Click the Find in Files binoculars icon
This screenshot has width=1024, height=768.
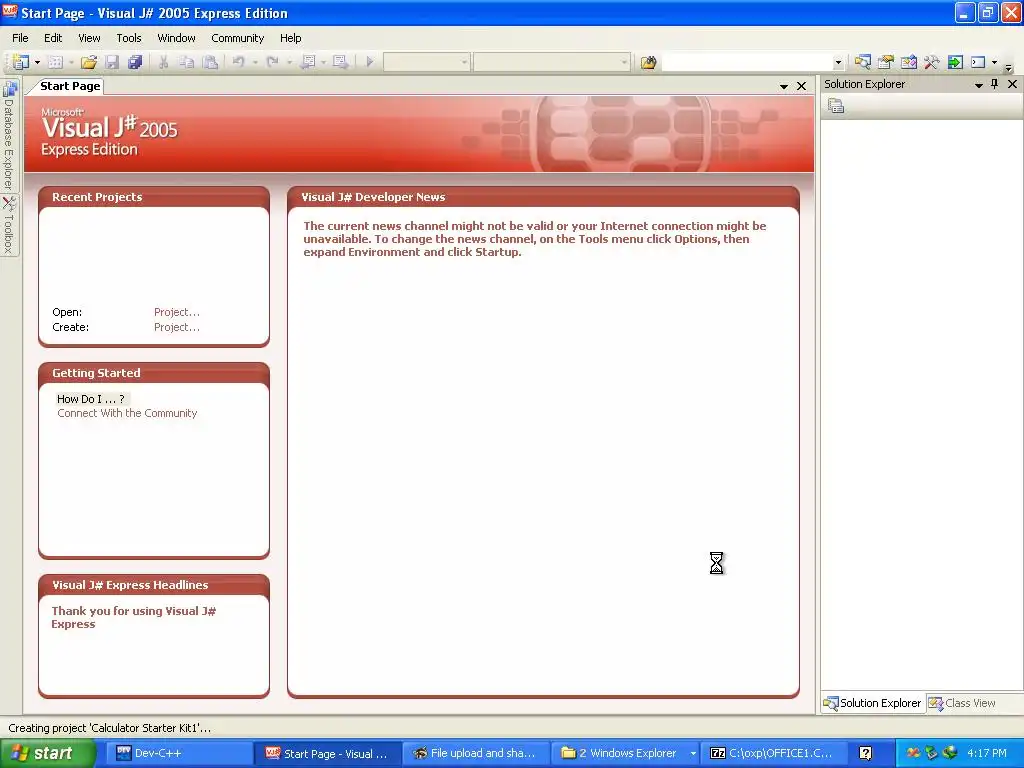click(x=648, y=63)
